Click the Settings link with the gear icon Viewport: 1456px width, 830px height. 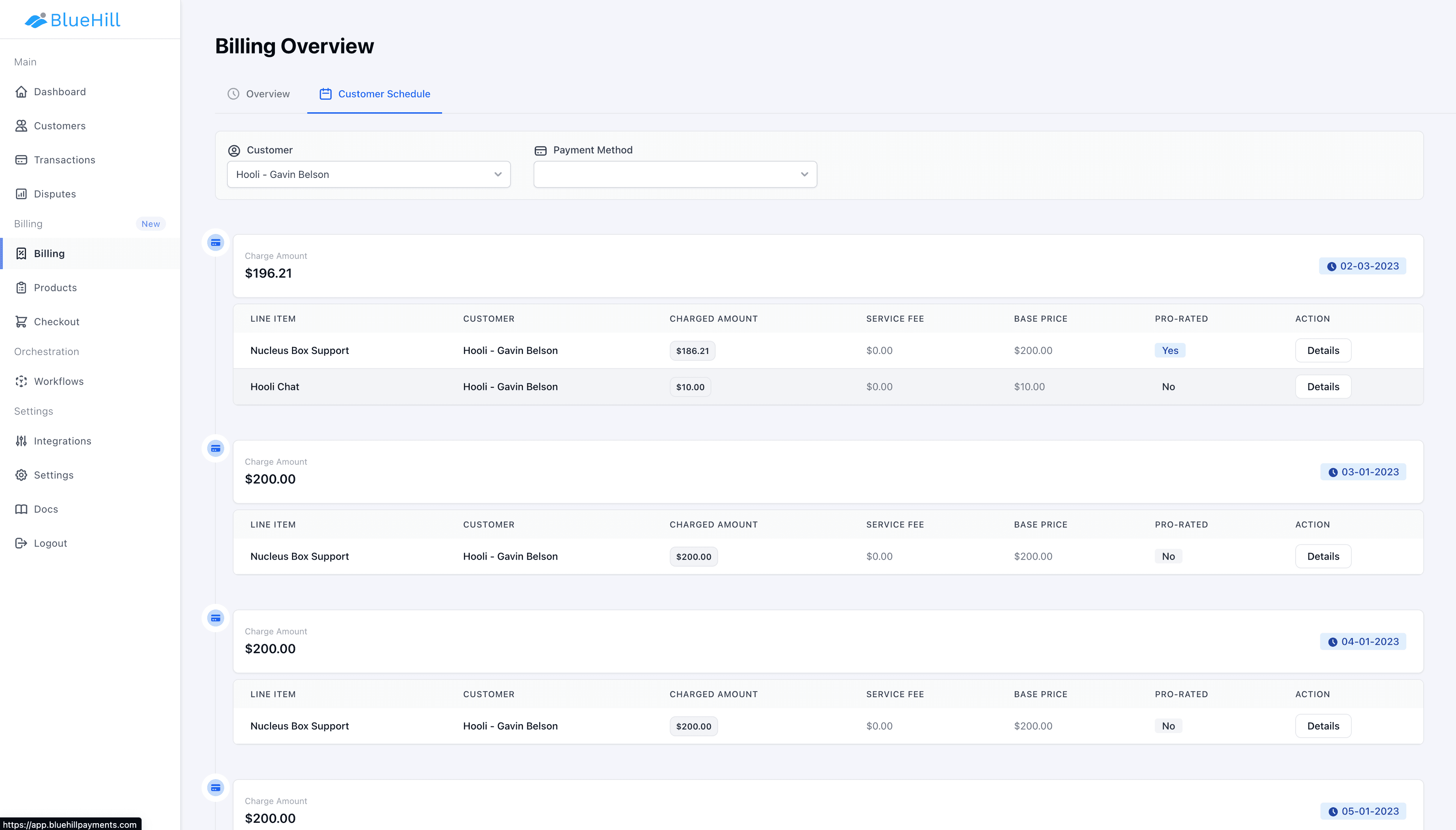click(90, 475)
